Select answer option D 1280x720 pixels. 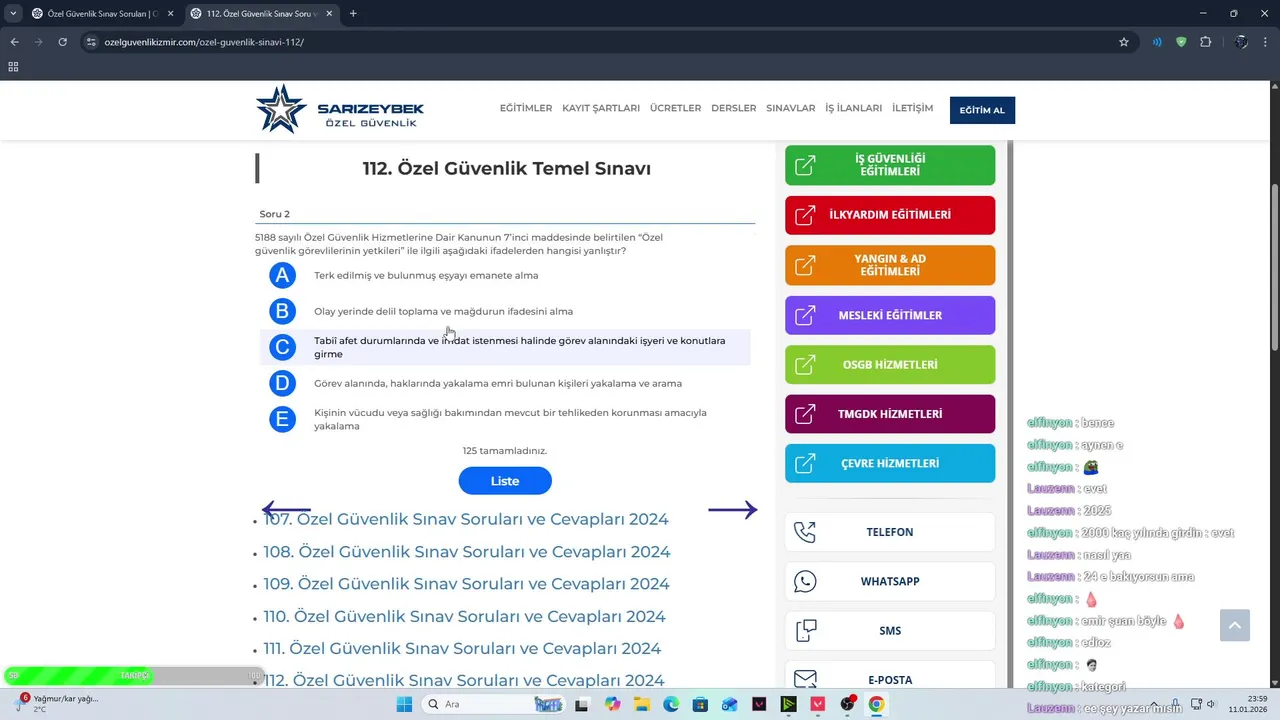click(x=282, y=383)
